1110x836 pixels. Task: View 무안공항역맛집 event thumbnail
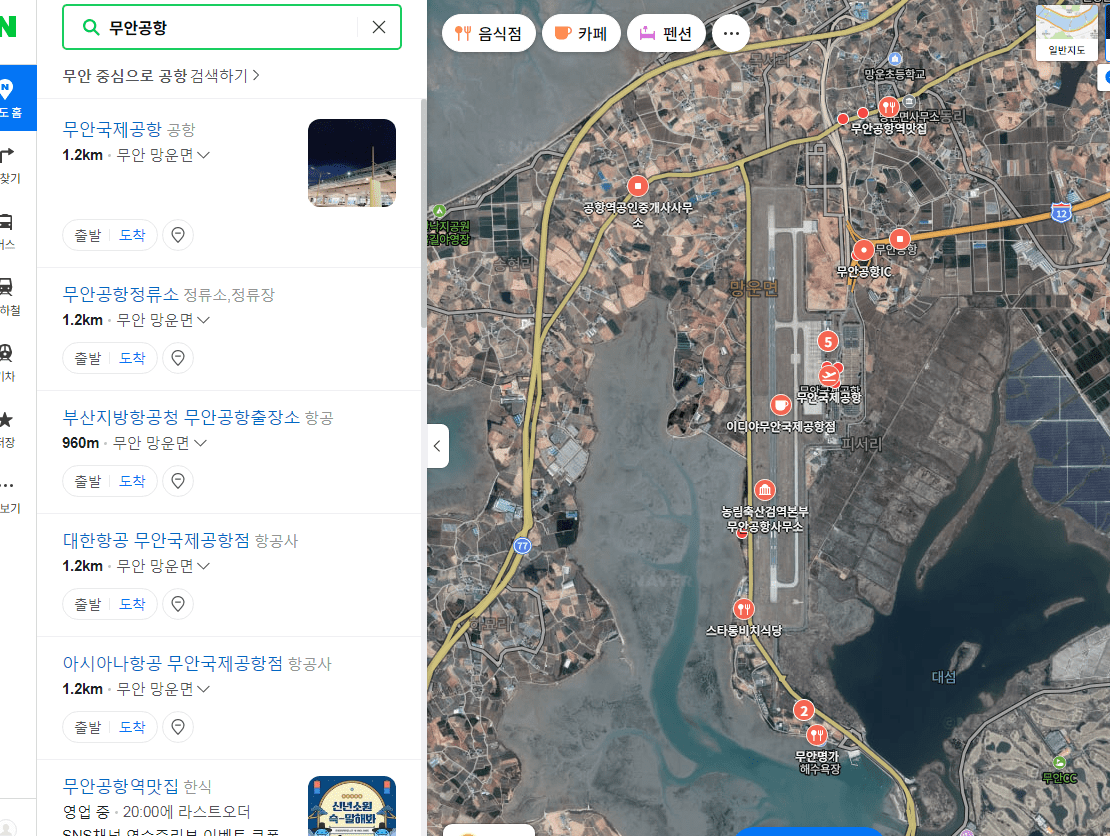[x=352, y=806]
